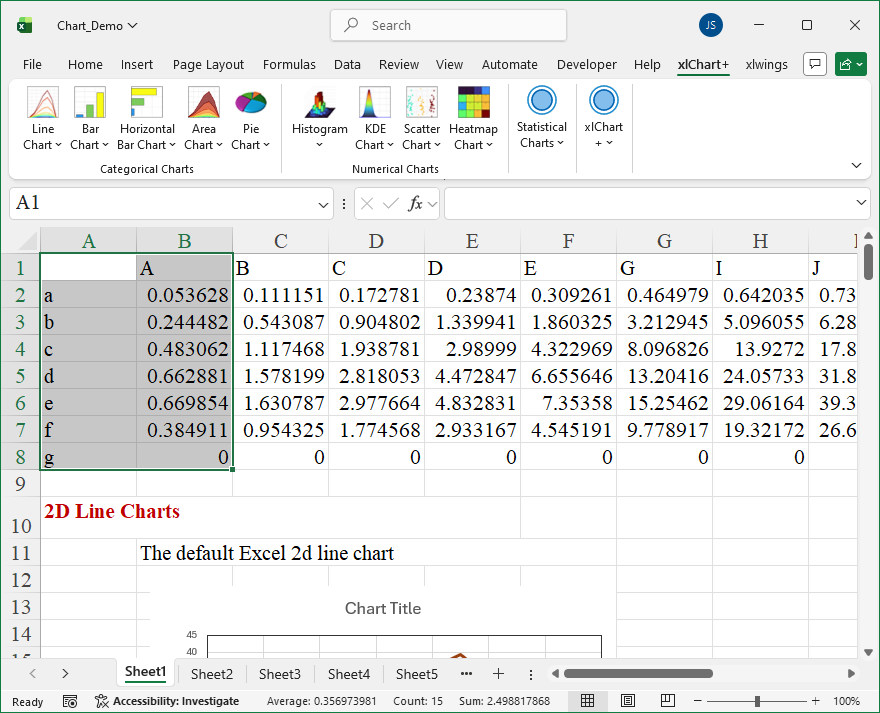This screenshot has width=880, height=713.
Task: Click the Scatter Chart icon
Action: tap(421, 103)
